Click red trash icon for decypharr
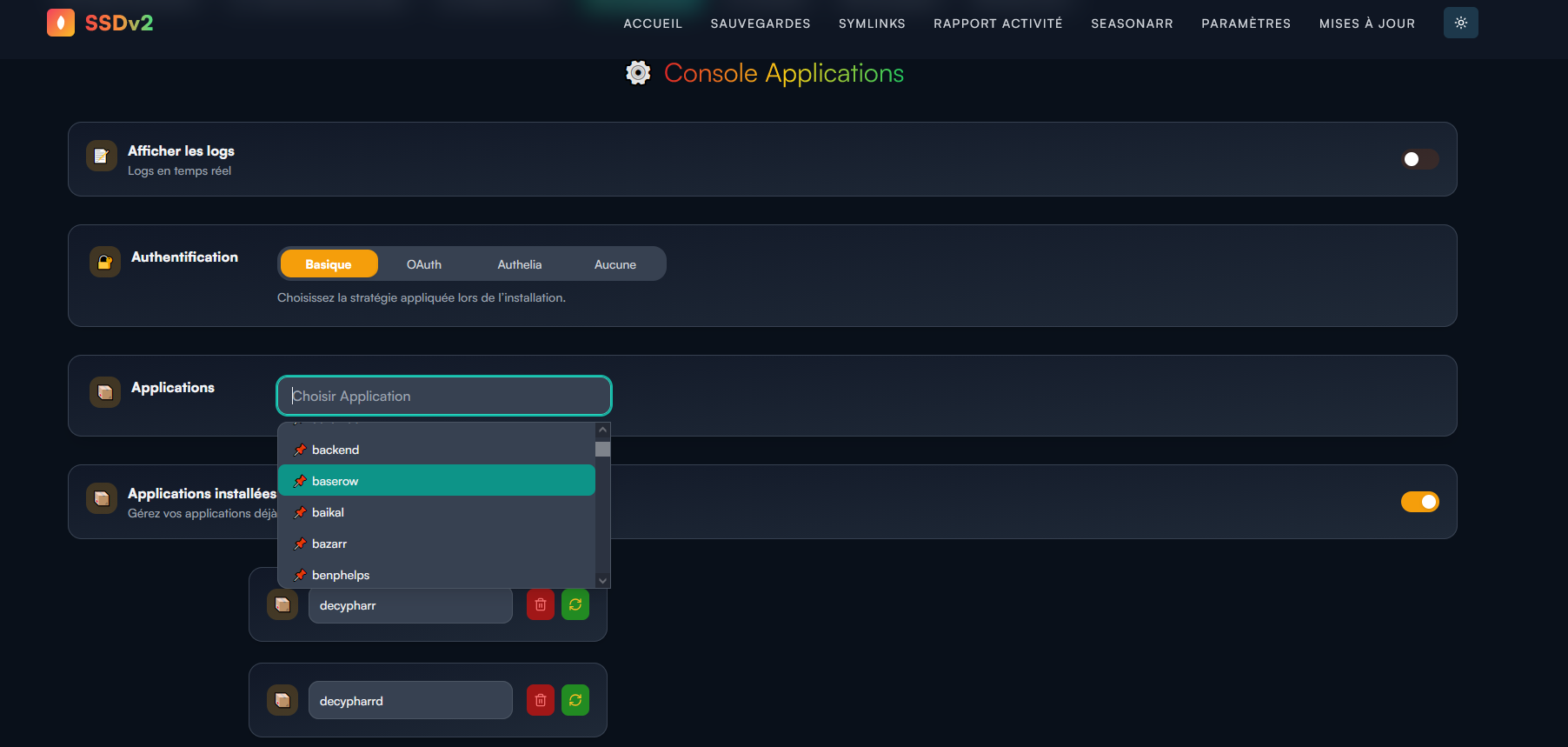The width and height of the screenshot is (1568, 747). tap(540, 604)
